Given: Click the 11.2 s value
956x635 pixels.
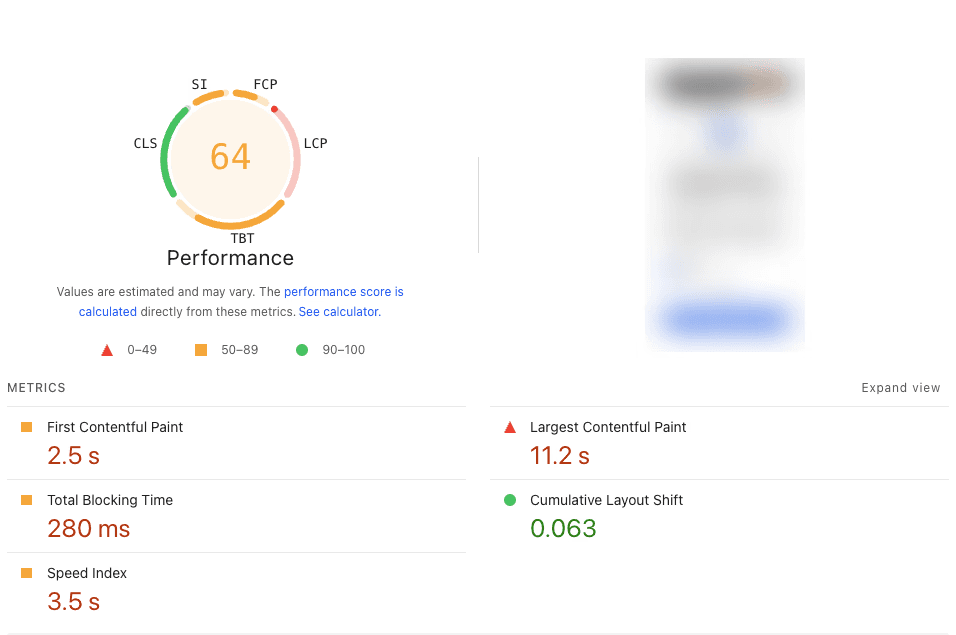Looking at the screenshot, I should (560, 456).
